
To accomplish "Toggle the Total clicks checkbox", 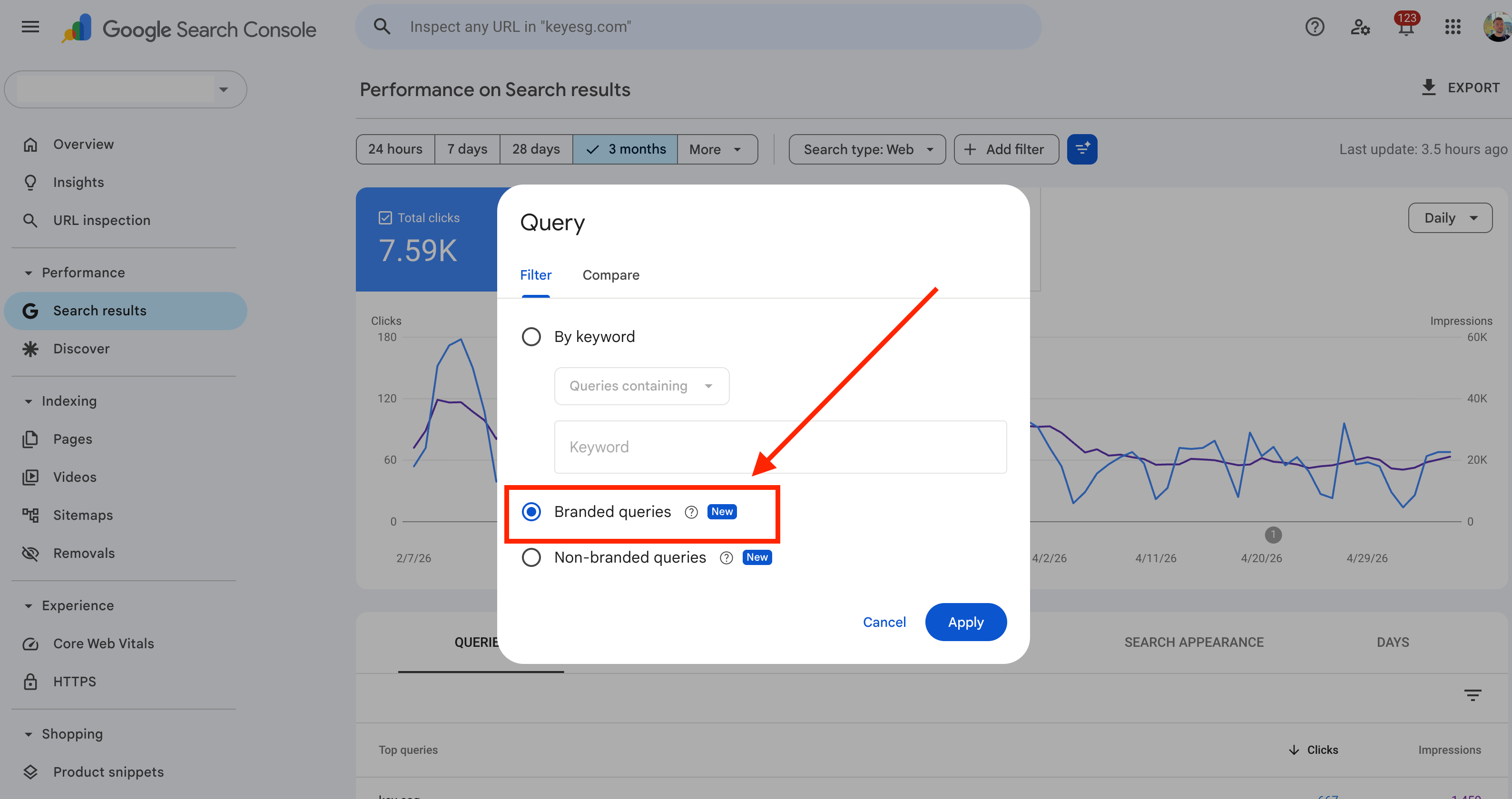I will click(385, 218).
